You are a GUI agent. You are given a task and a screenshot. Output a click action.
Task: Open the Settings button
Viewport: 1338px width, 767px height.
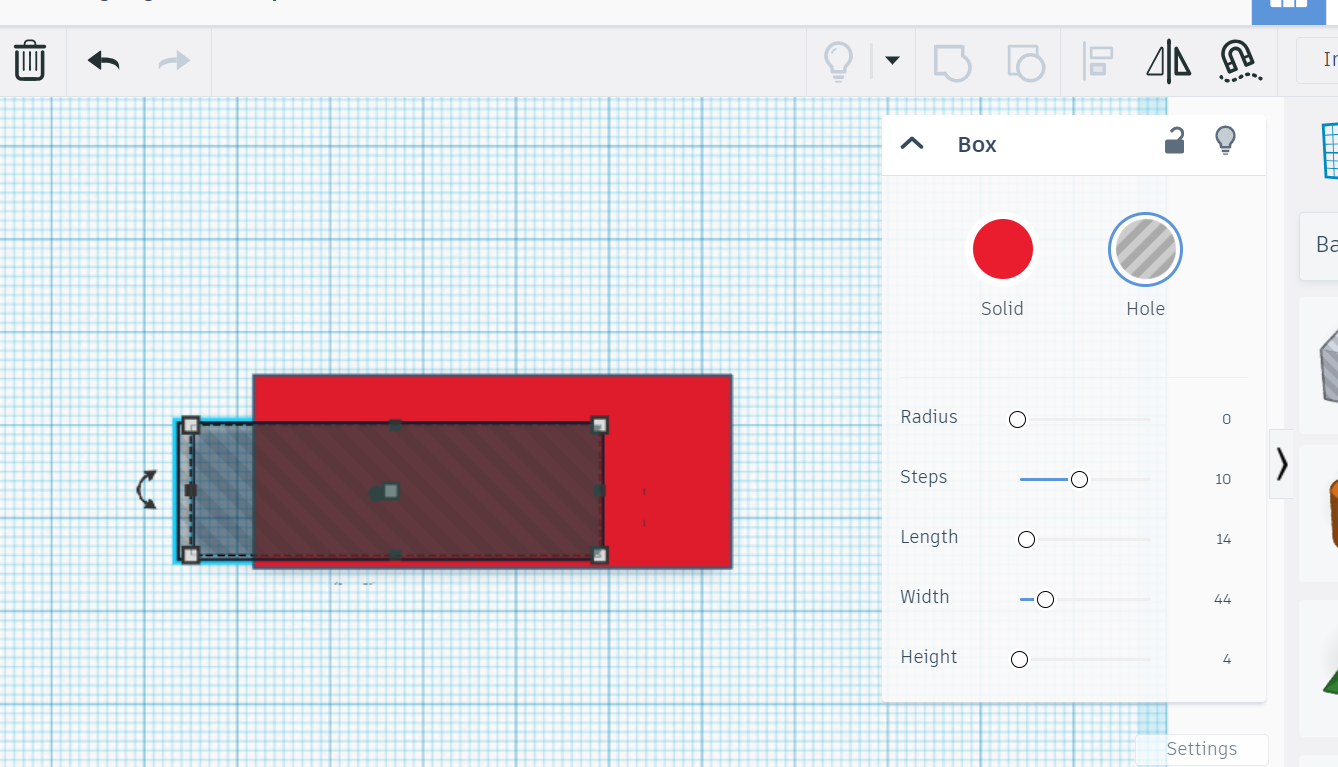coord(1202,749)
